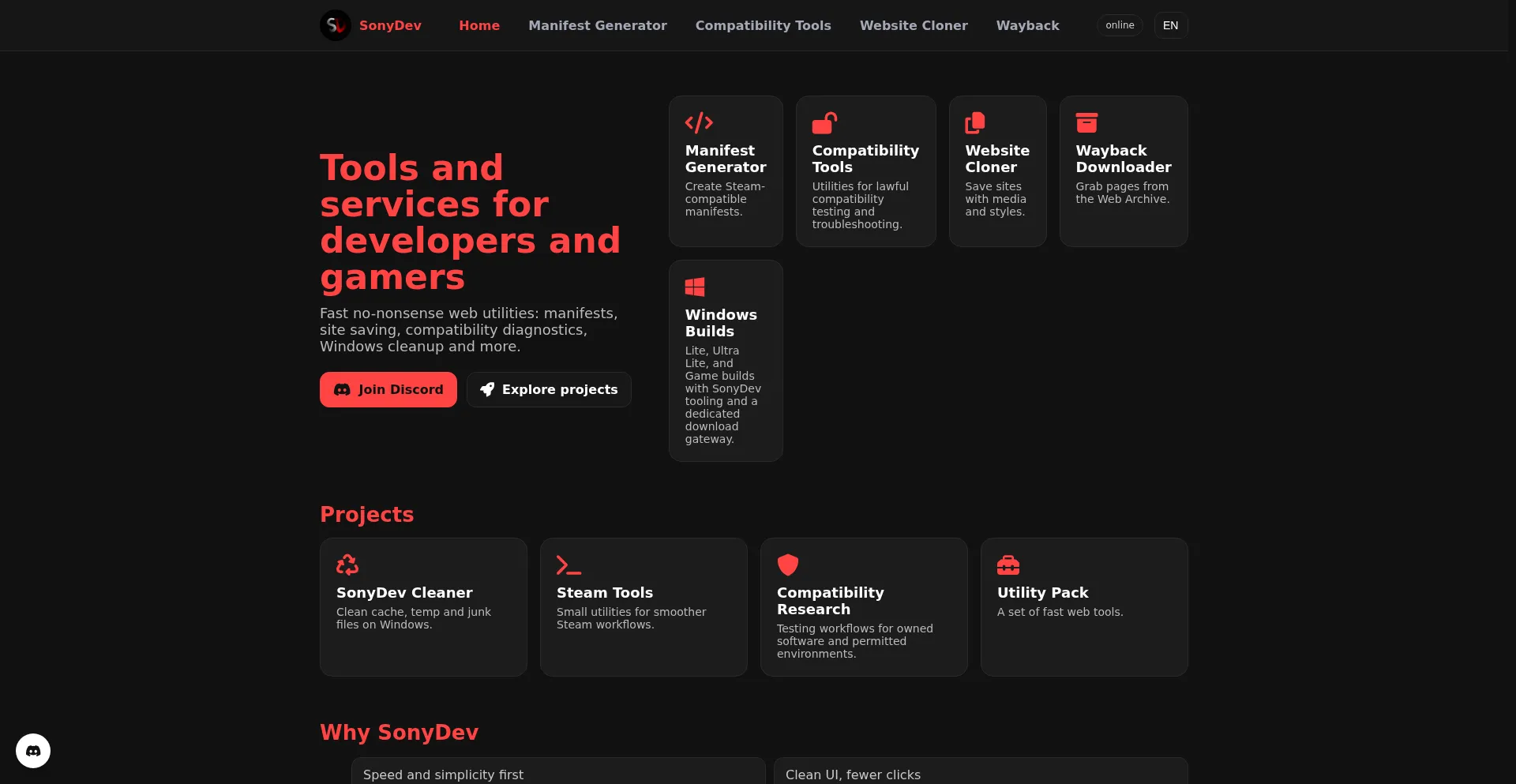1516x784 pixels.
Task: Click the 'Lite, Ultra Lite, and Game builds' description
Action: point(723,395)
